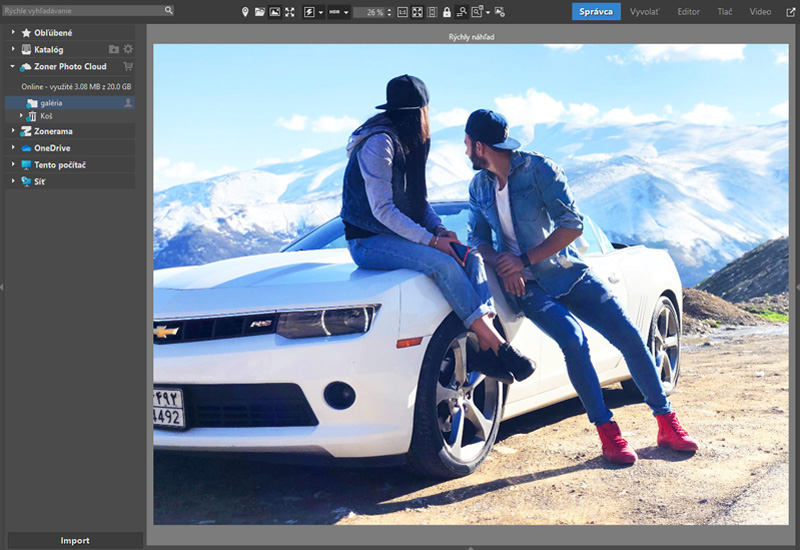Click the Katalóg settings gear icon
The width and height of the screenshot is (800, 550).
click(x=128, y=49)
